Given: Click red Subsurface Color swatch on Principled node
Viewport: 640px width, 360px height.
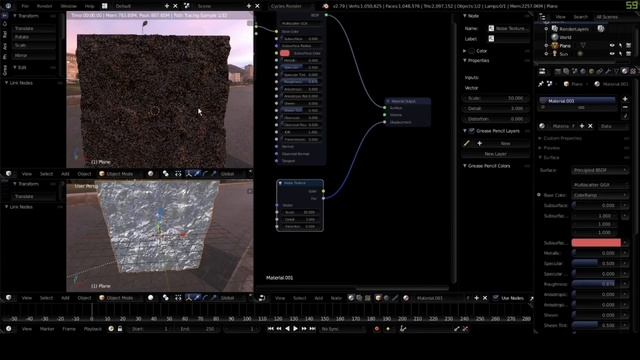Looking at the screenshot, I should click(x=285, y=53).
